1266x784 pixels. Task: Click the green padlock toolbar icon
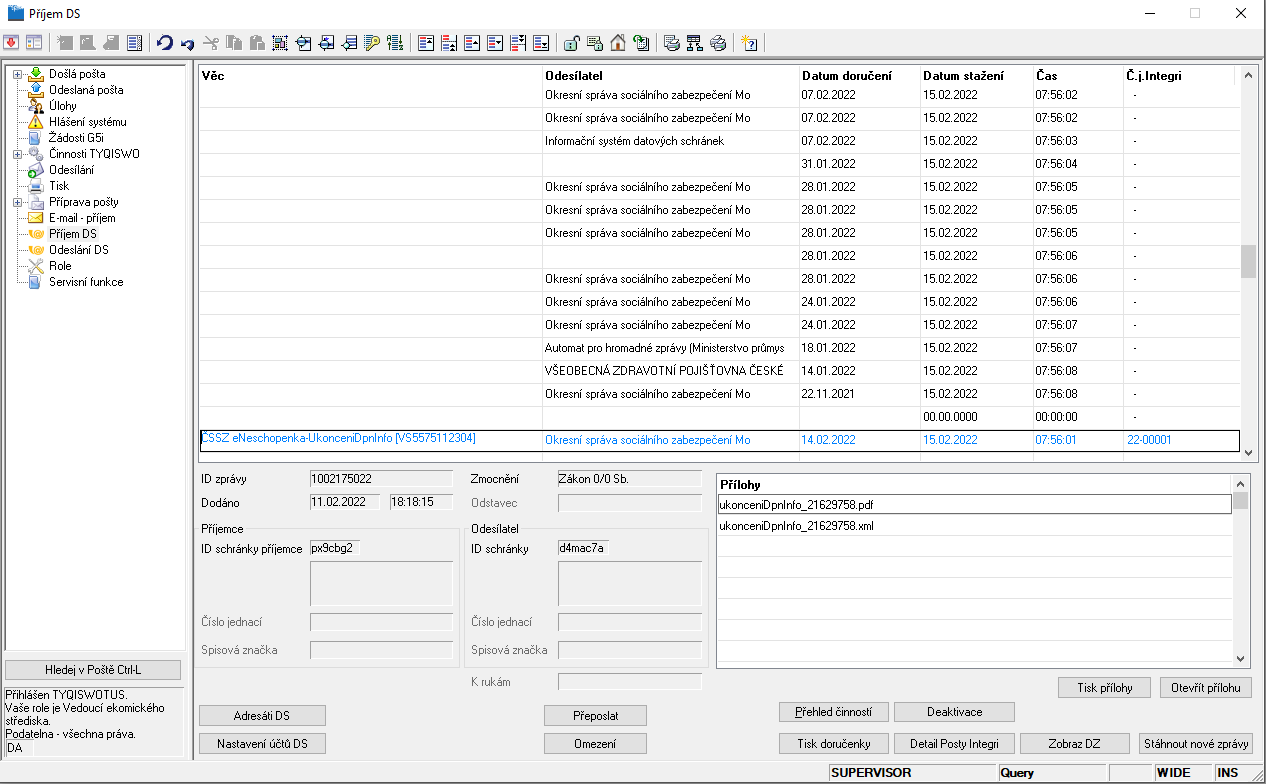tap(570, 43)
